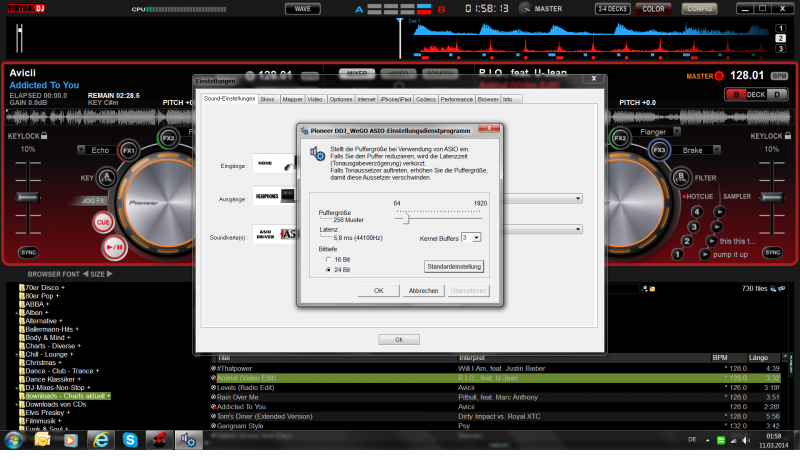Image resolution: width=800 pixels, height=460 pixels.
Task: Click the WAVE button in top bar
Action: click(x=303, y=9)
